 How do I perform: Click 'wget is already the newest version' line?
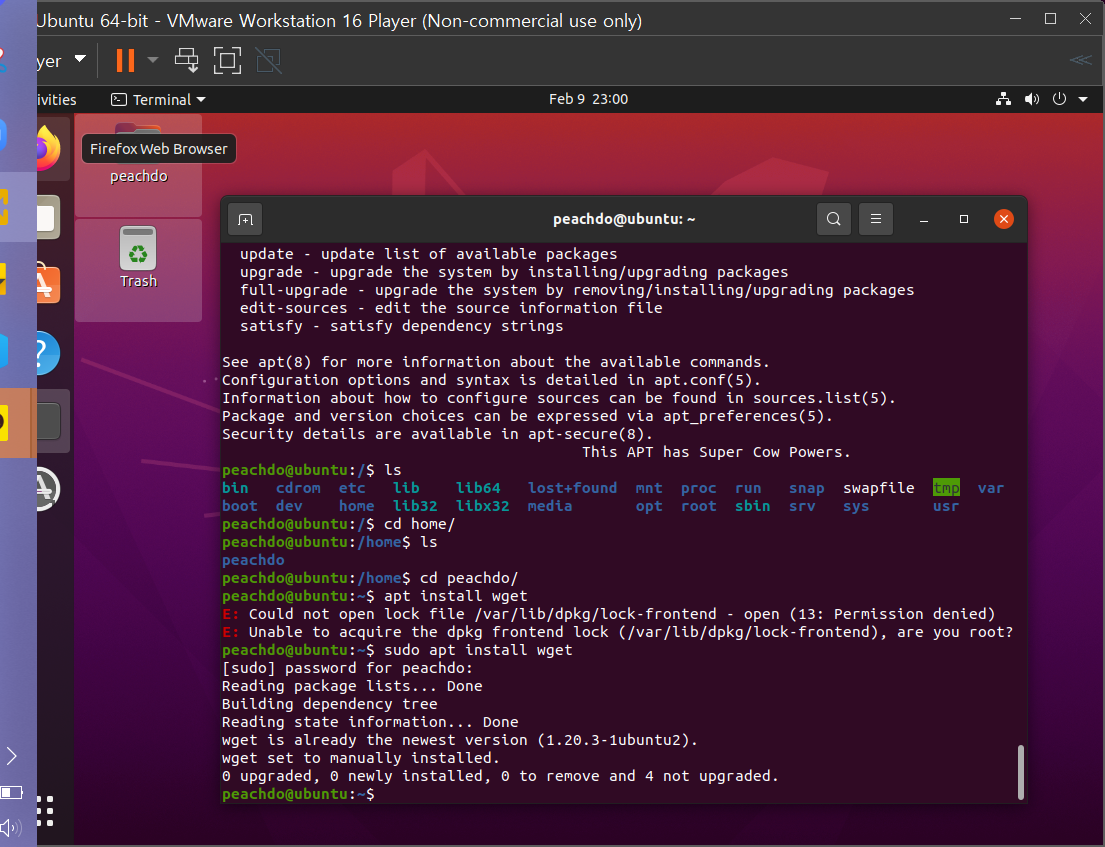coord(459,740)
